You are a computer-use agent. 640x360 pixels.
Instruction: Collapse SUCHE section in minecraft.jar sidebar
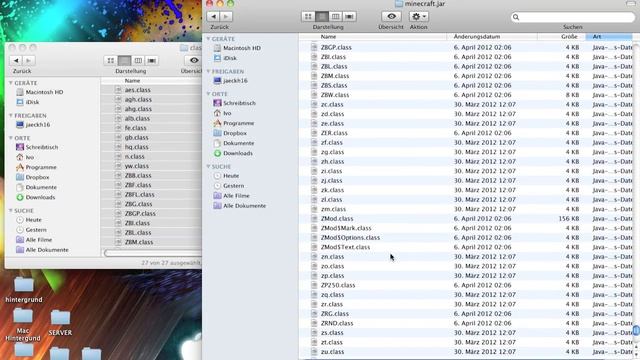[209, 167]
